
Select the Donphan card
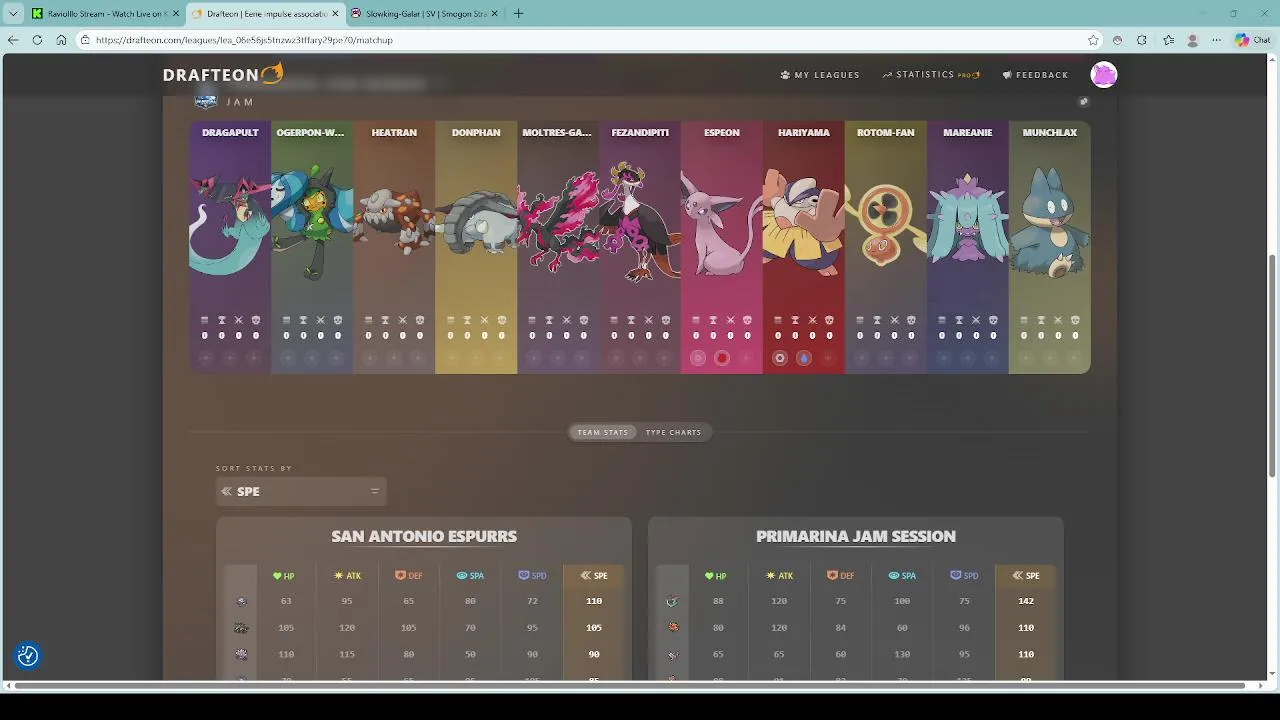(476, 247)
